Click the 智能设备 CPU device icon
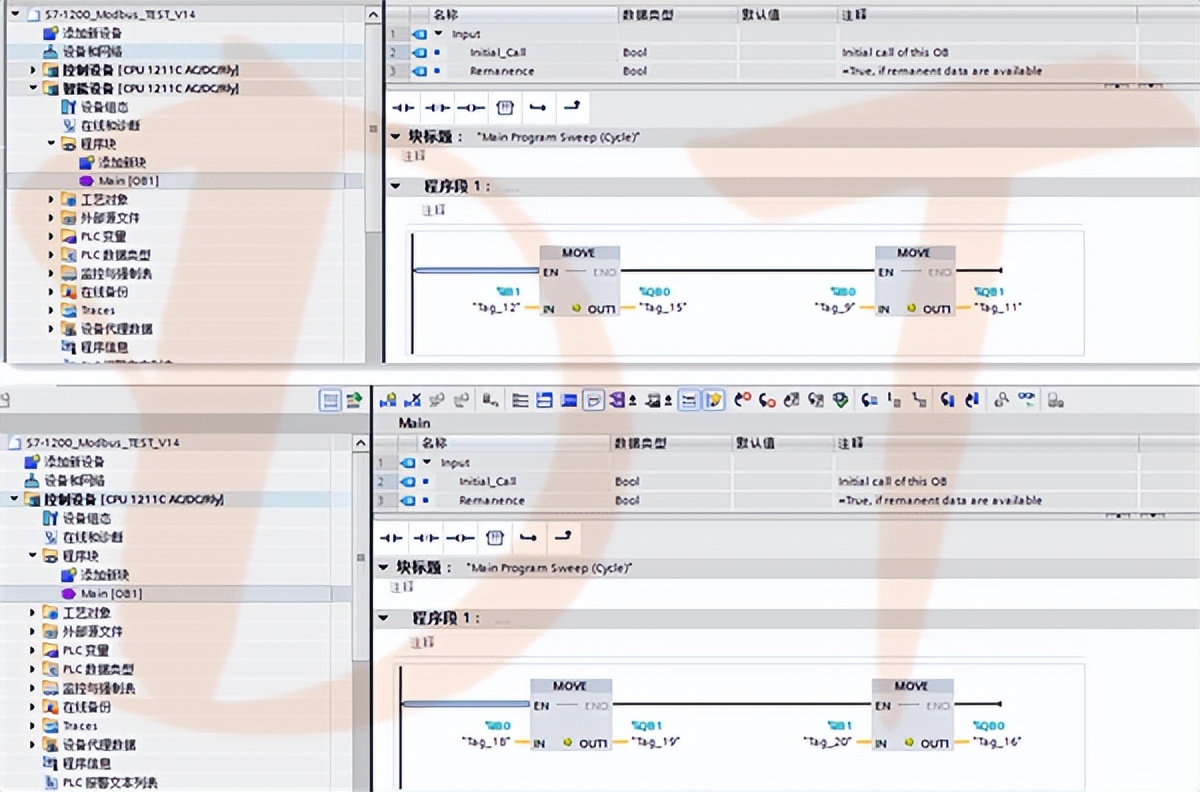The image size is (1200, 792). tap(51, 88)
